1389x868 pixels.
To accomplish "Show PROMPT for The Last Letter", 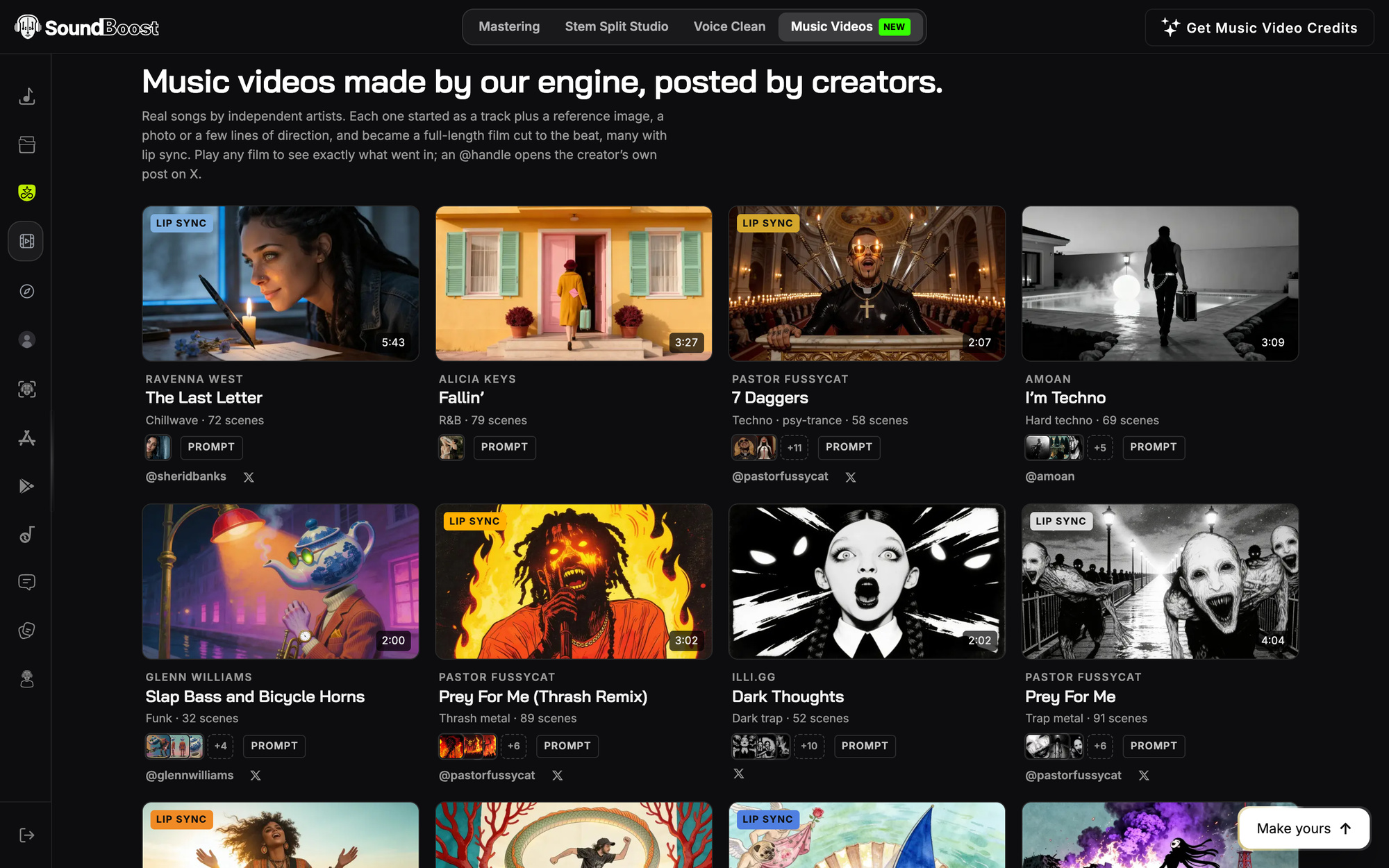I will pos(211,447).
